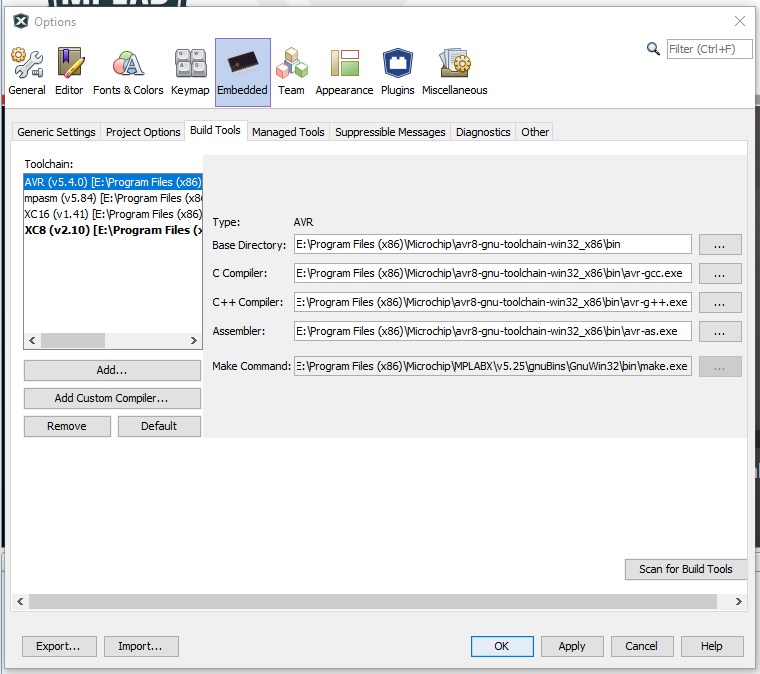The image size is (760, 674).
Task: Open the Fonts & Colors category
Action: pos(128,72)
